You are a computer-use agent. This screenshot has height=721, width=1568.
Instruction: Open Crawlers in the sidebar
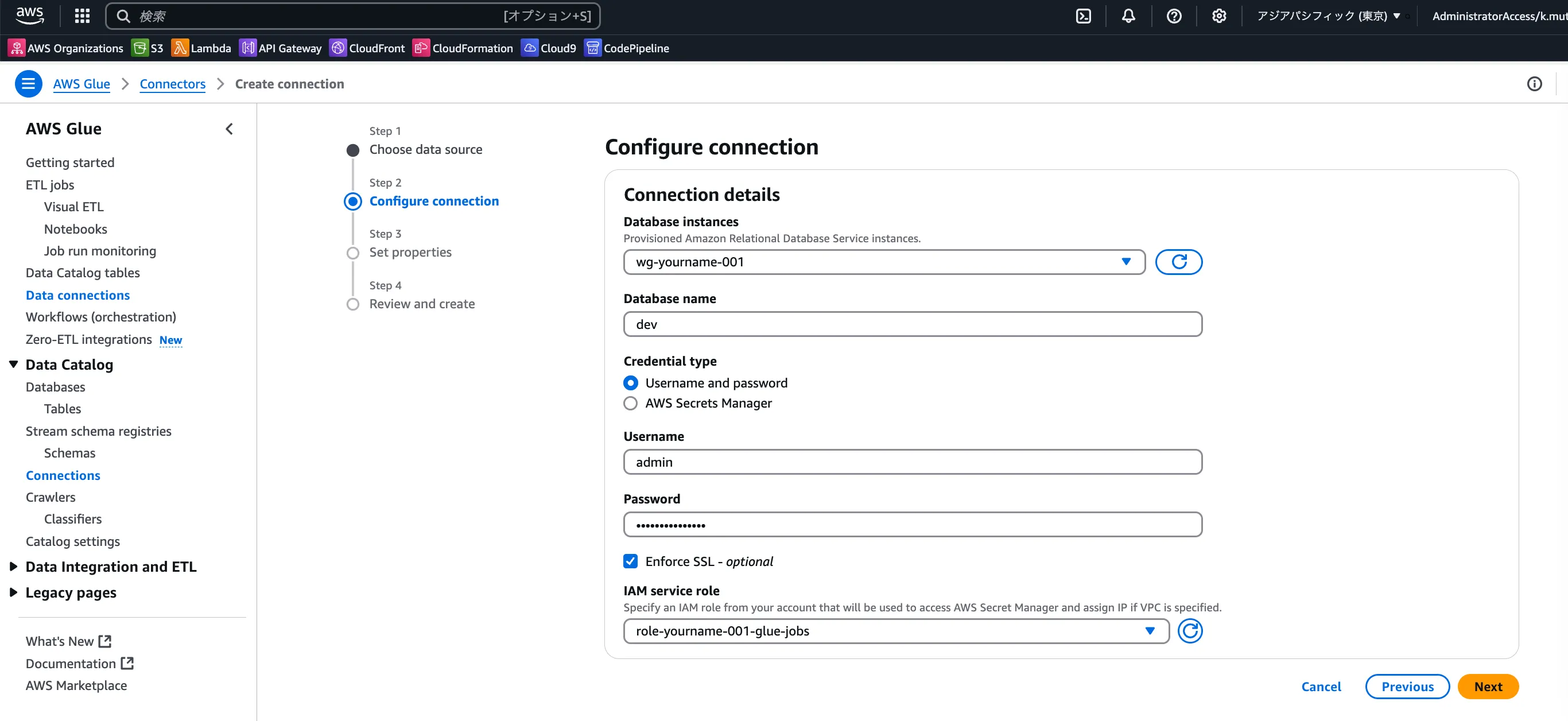tap(51, 497)
